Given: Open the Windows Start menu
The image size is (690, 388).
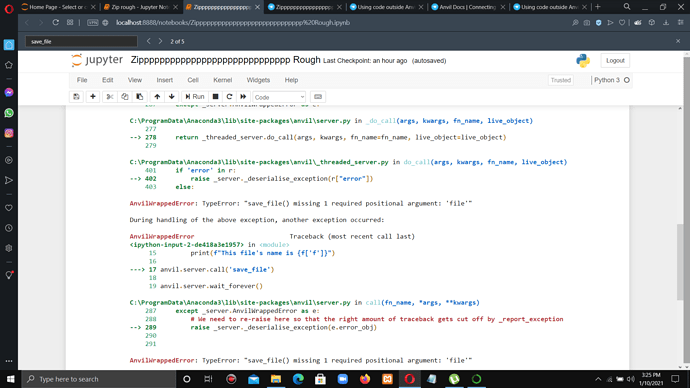Looking at the screenshot, I should [10, 379].
